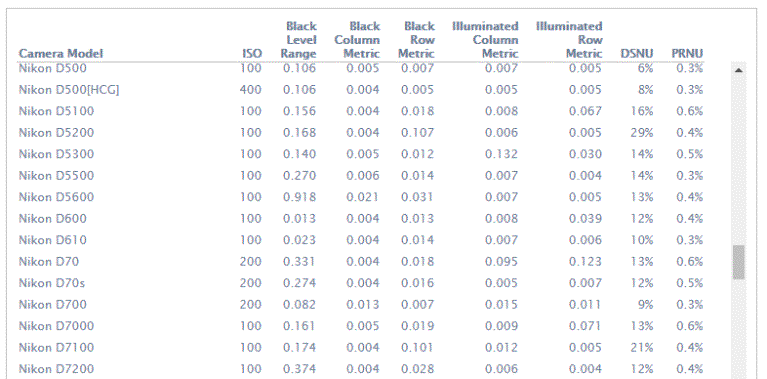Sort by Camera Model column header
Viewport: 767px width, 379px height.
pos(61,53)
